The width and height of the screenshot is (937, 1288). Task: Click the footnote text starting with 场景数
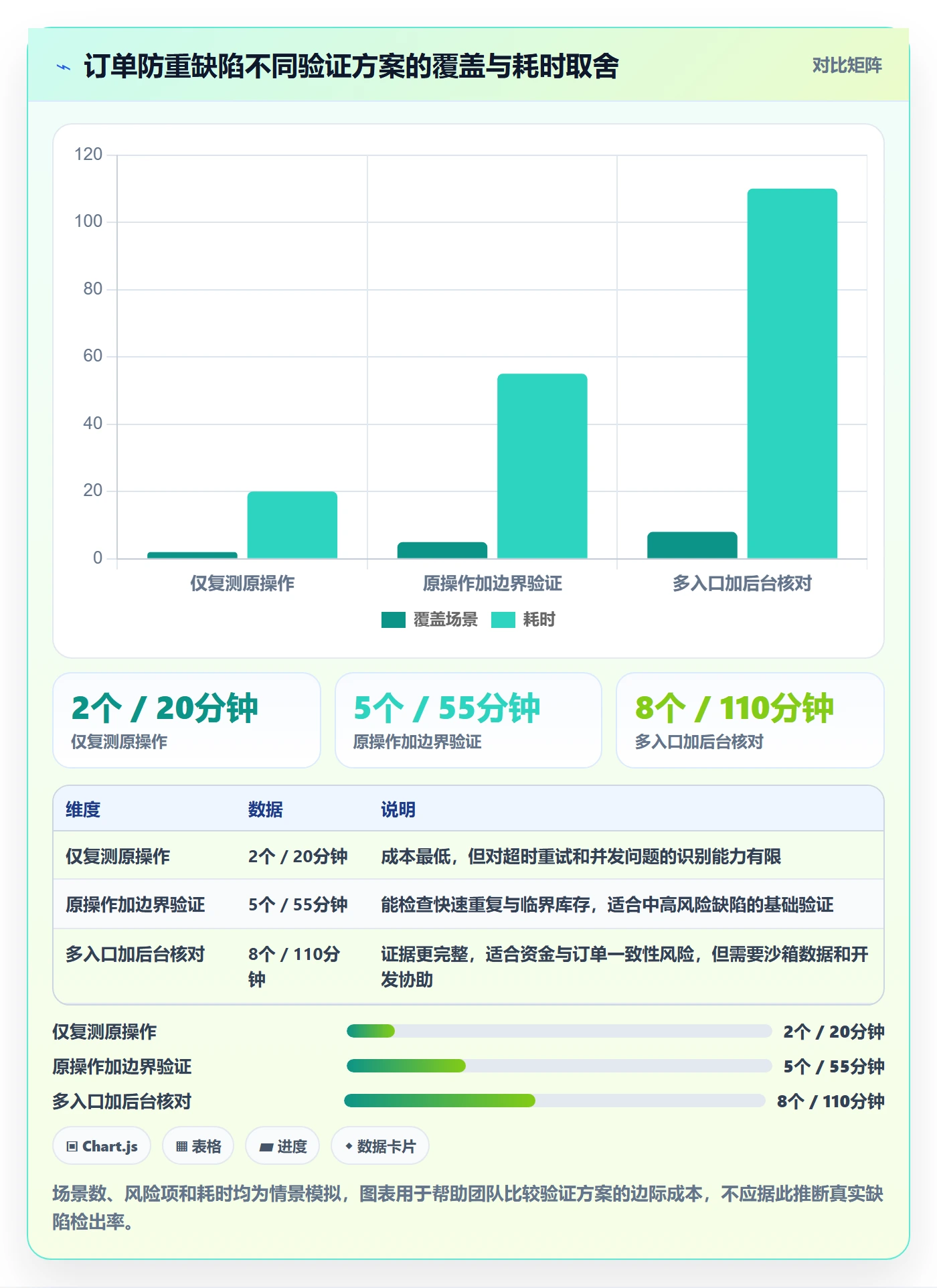[468, 1208]
